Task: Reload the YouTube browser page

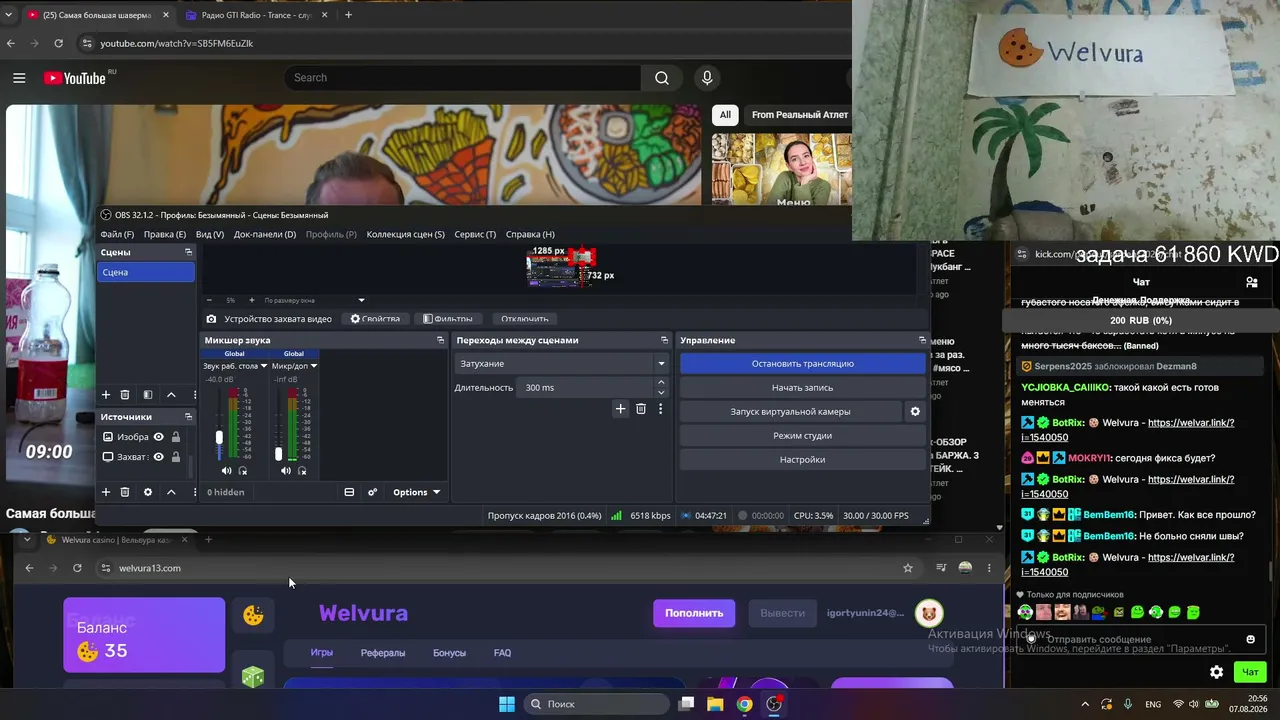Action: click(x=59, y=44)
